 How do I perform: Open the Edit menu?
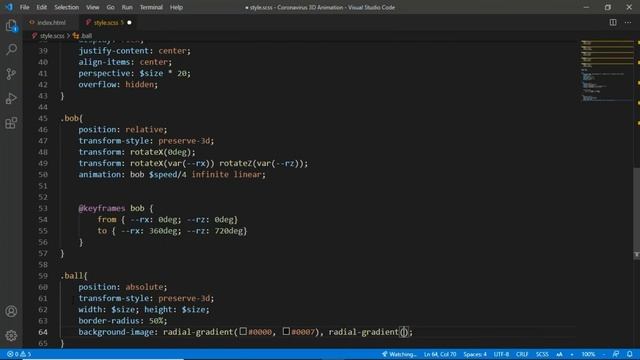click(x=41, y=7)
